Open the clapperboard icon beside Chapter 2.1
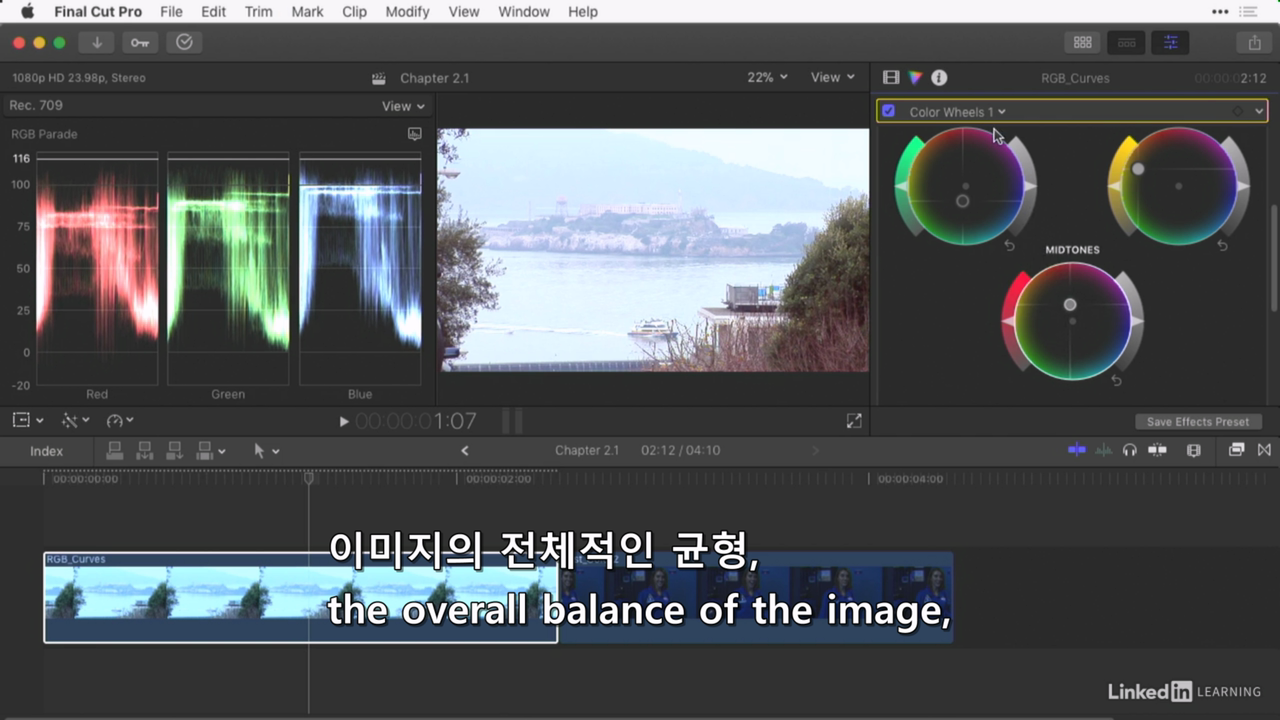Screen dimensions: 1280x720 click(379, 78)
